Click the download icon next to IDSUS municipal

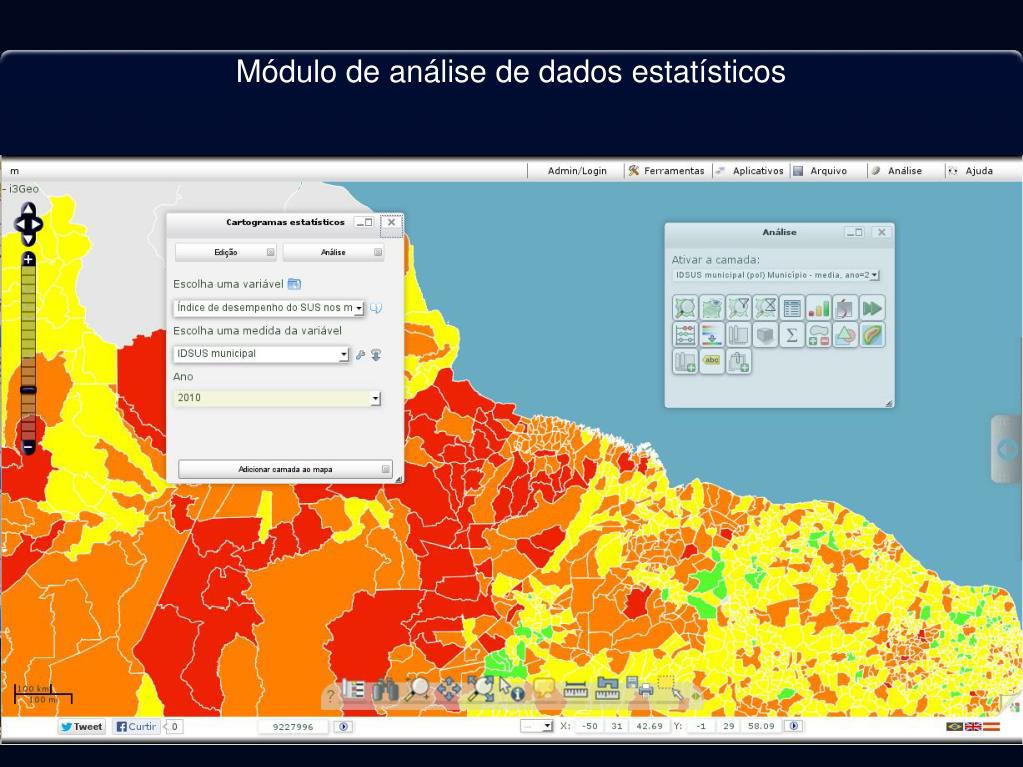(376, 355)
